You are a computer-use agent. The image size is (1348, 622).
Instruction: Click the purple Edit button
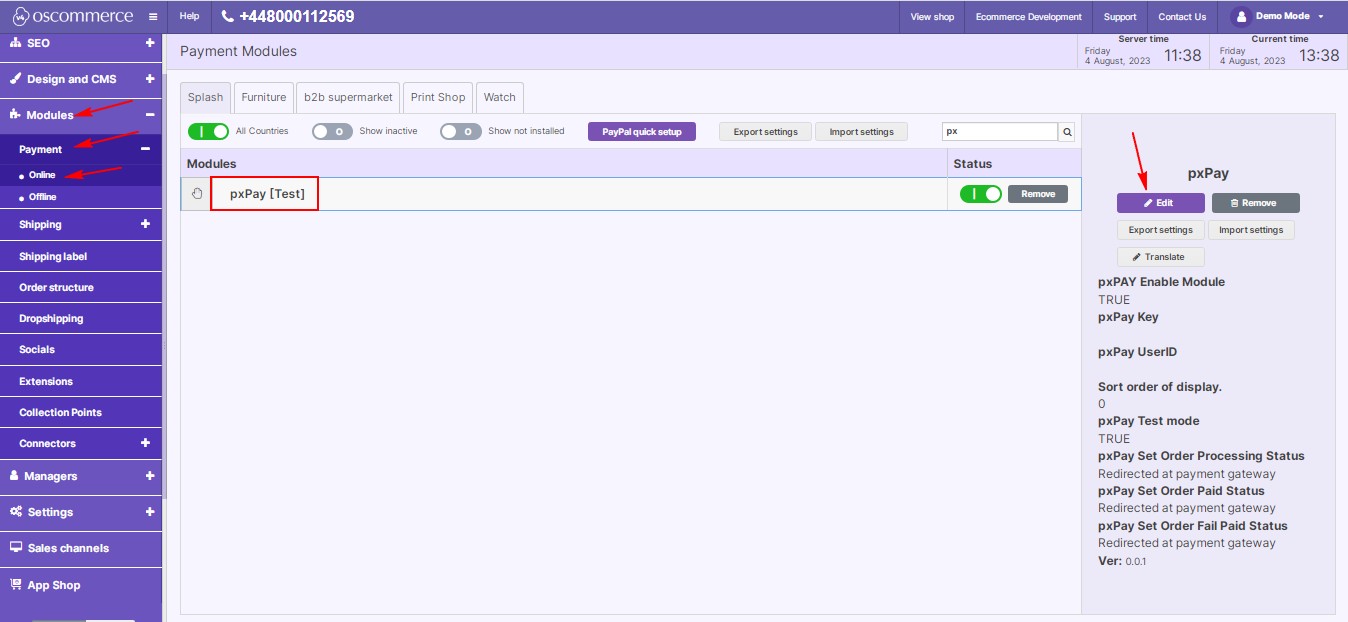(x=1161, y=203)
